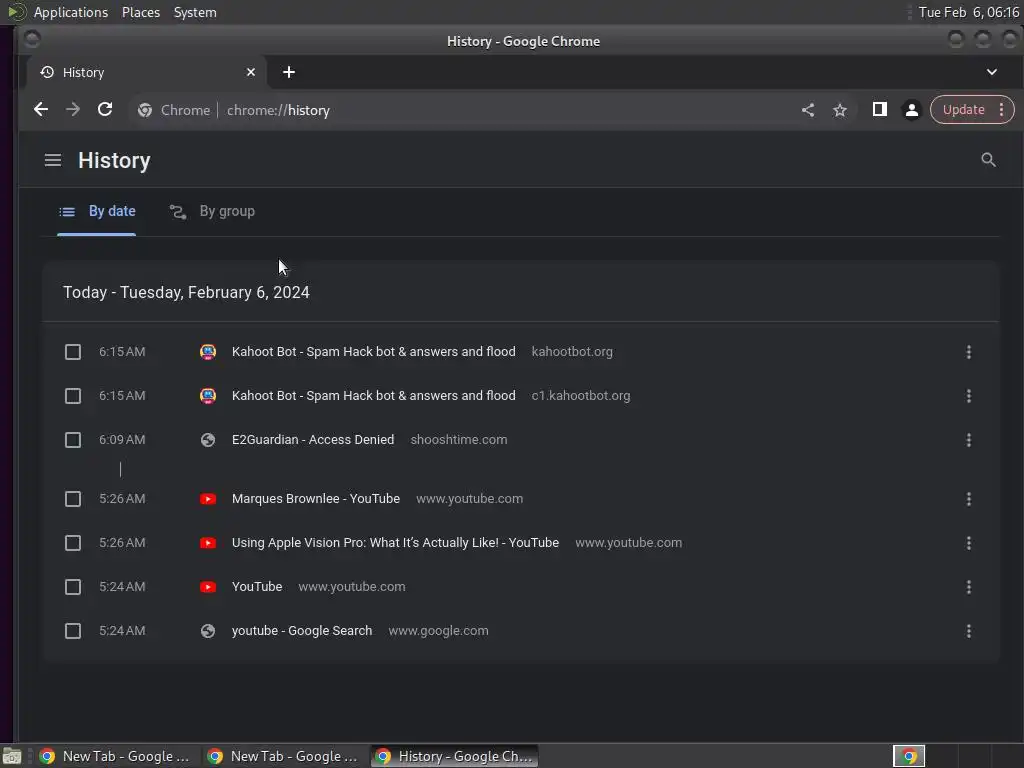Open actions menu for c1.kahootbot.org entry
Viewport: 1024px width, 768px height.
pos(968,396)
